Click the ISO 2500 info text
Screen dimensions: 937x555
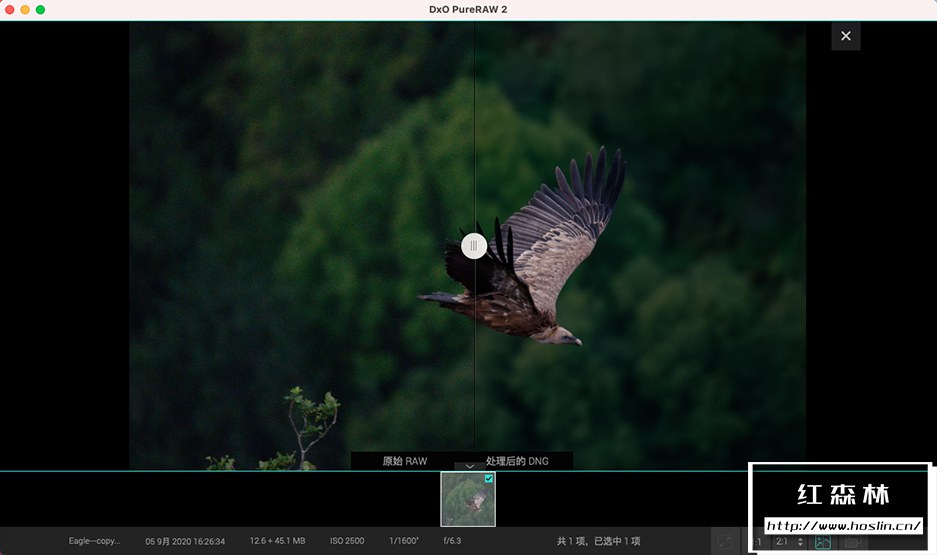point(347,541)
